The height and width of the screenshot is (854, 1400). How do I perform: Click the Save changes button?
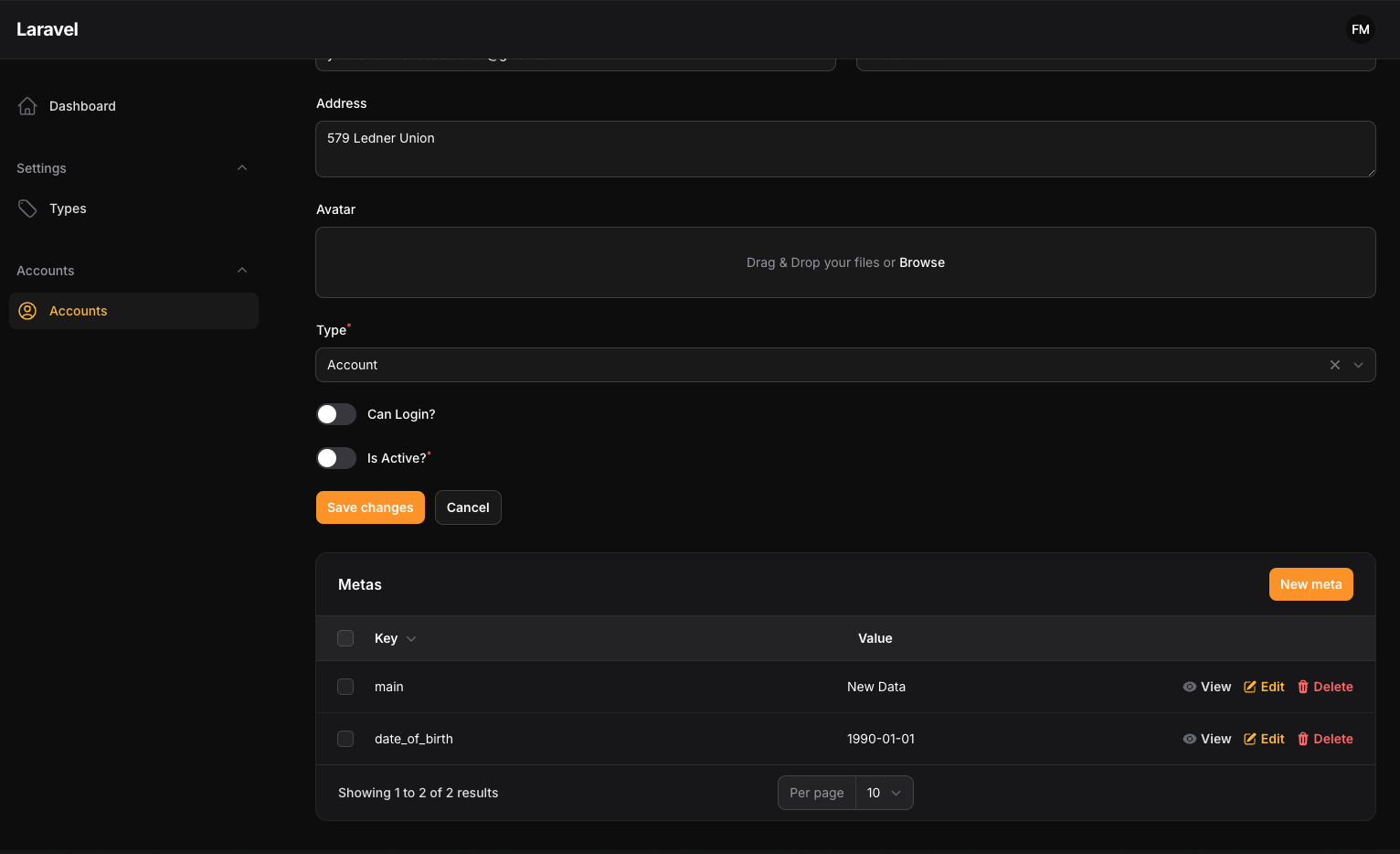370,507
